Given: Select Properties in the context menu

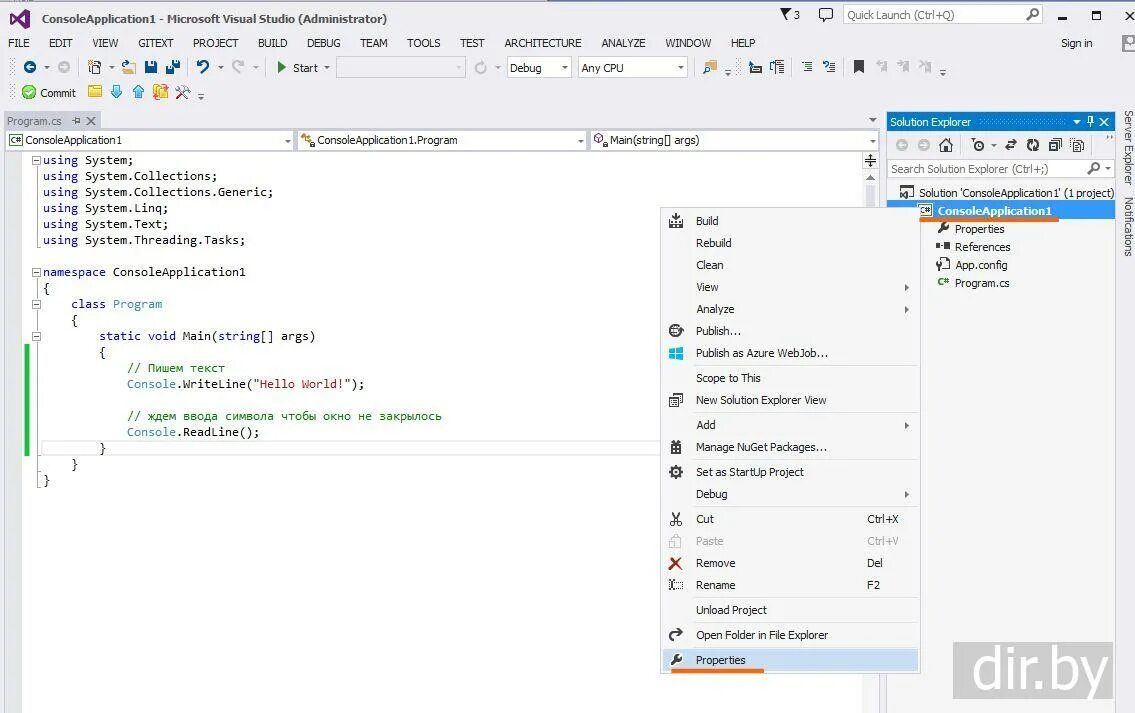Looking at the screenshot, I should [x=790, y=660].
